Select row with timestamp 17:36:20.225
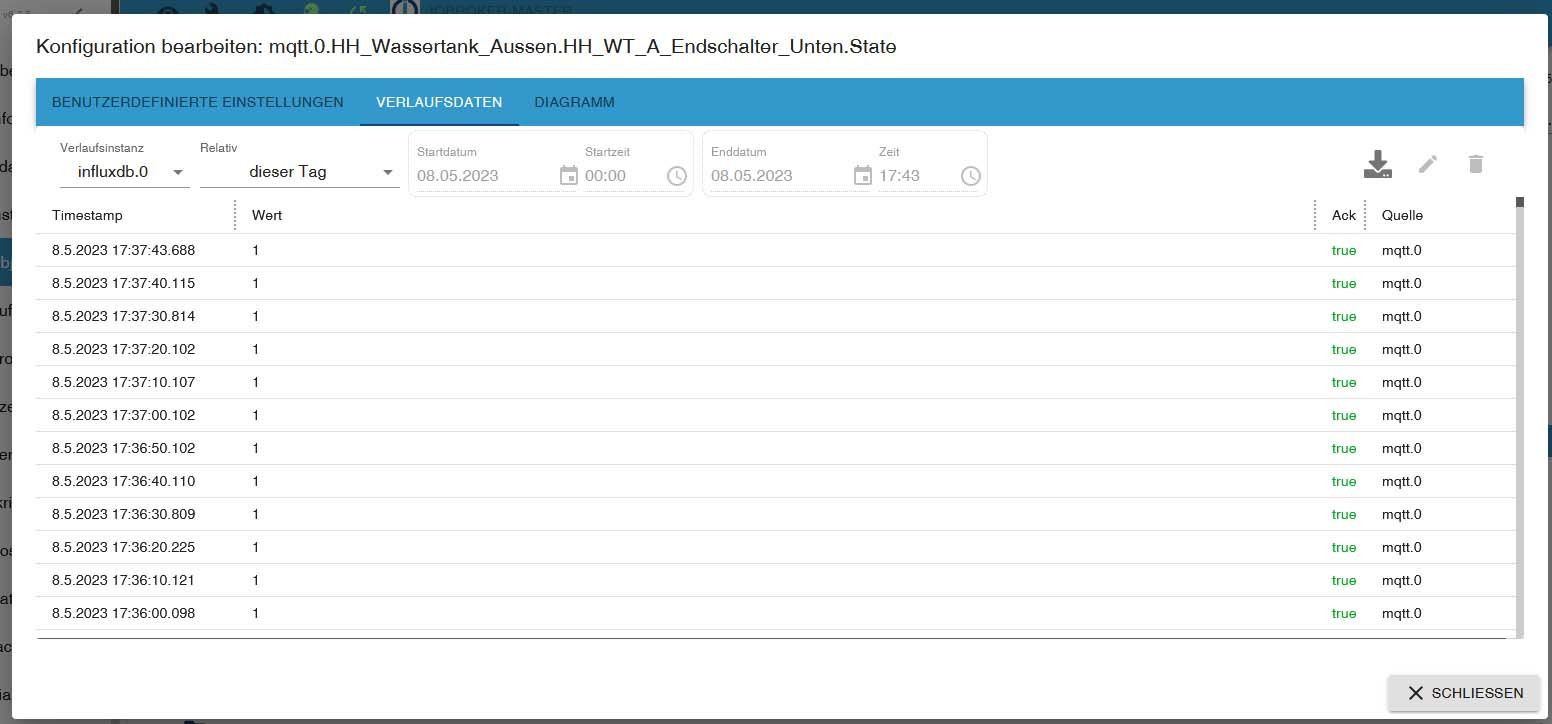The height and width of the screenshot is (724, 1552). [775, 547]
